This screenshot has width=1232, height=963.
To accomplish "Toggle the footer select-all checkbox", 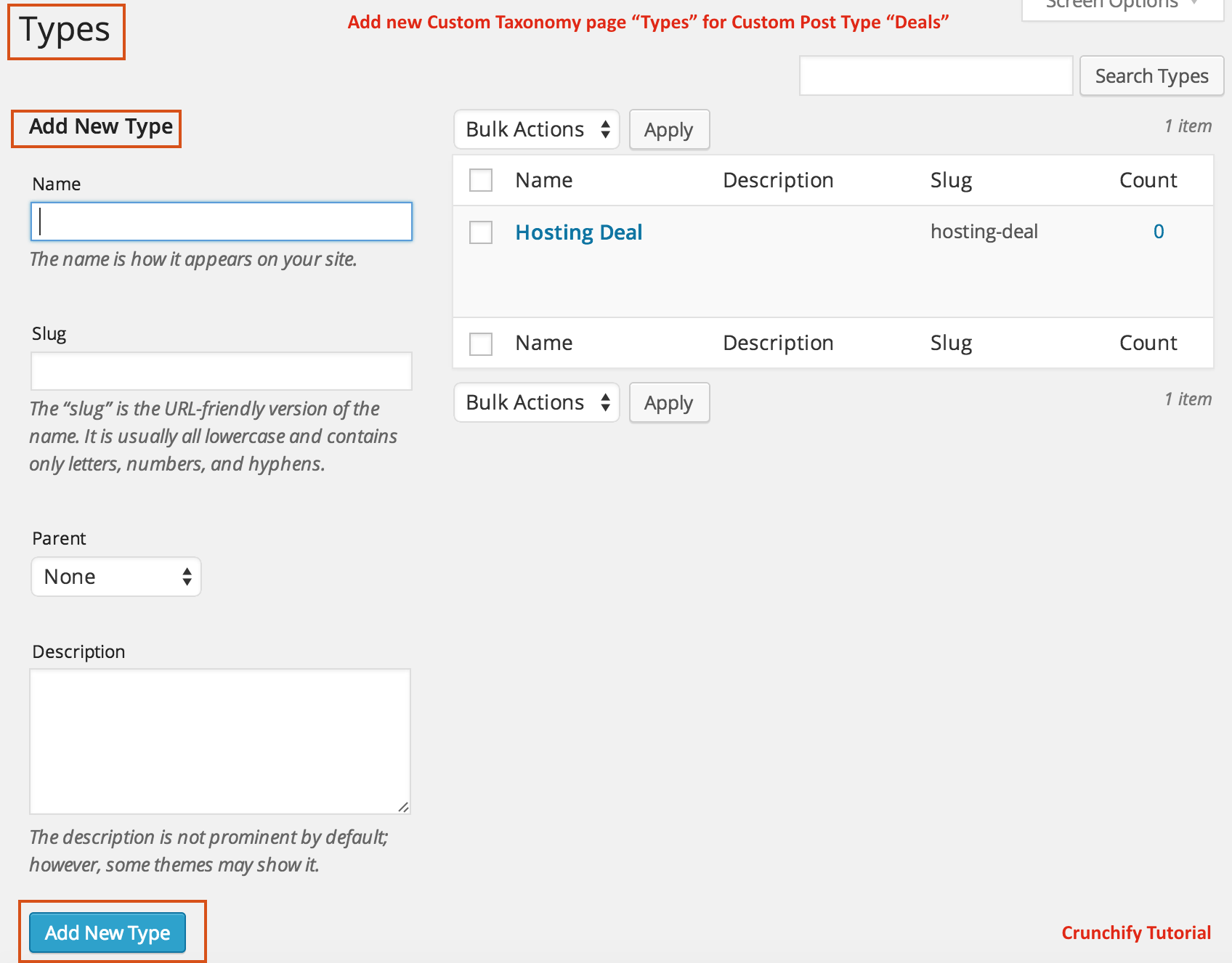I will (x=480, y=344).
